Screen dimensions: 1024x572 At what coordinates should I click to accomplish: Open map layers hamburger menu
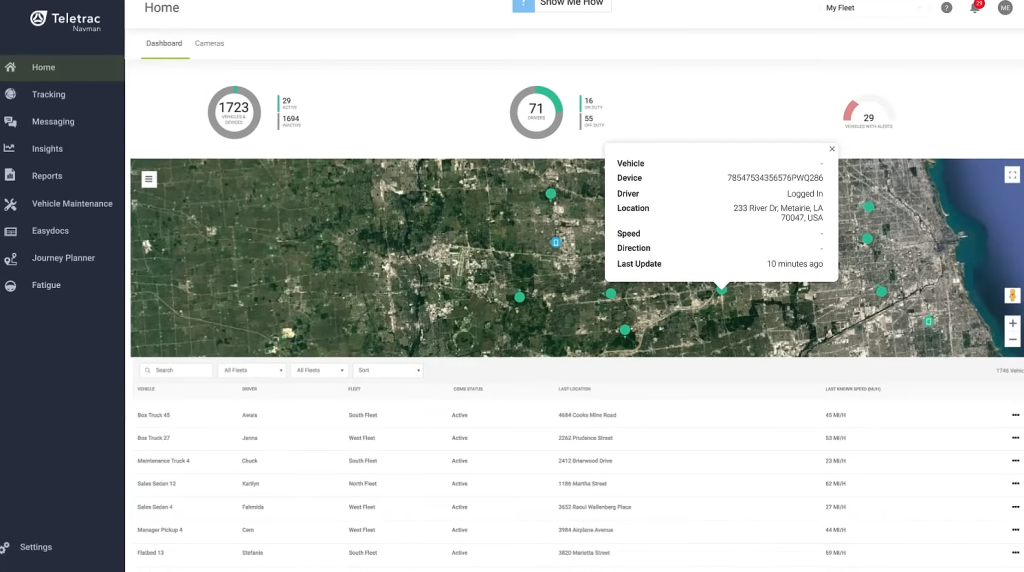click(149, 180)
